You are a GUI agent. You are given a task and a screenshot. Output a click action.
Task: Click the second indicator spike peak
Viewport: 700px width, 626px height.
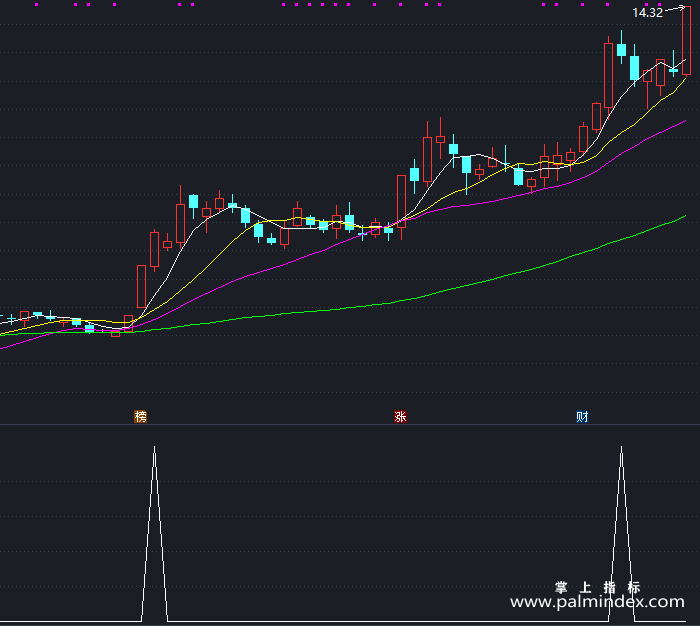[x=621, y=447]
